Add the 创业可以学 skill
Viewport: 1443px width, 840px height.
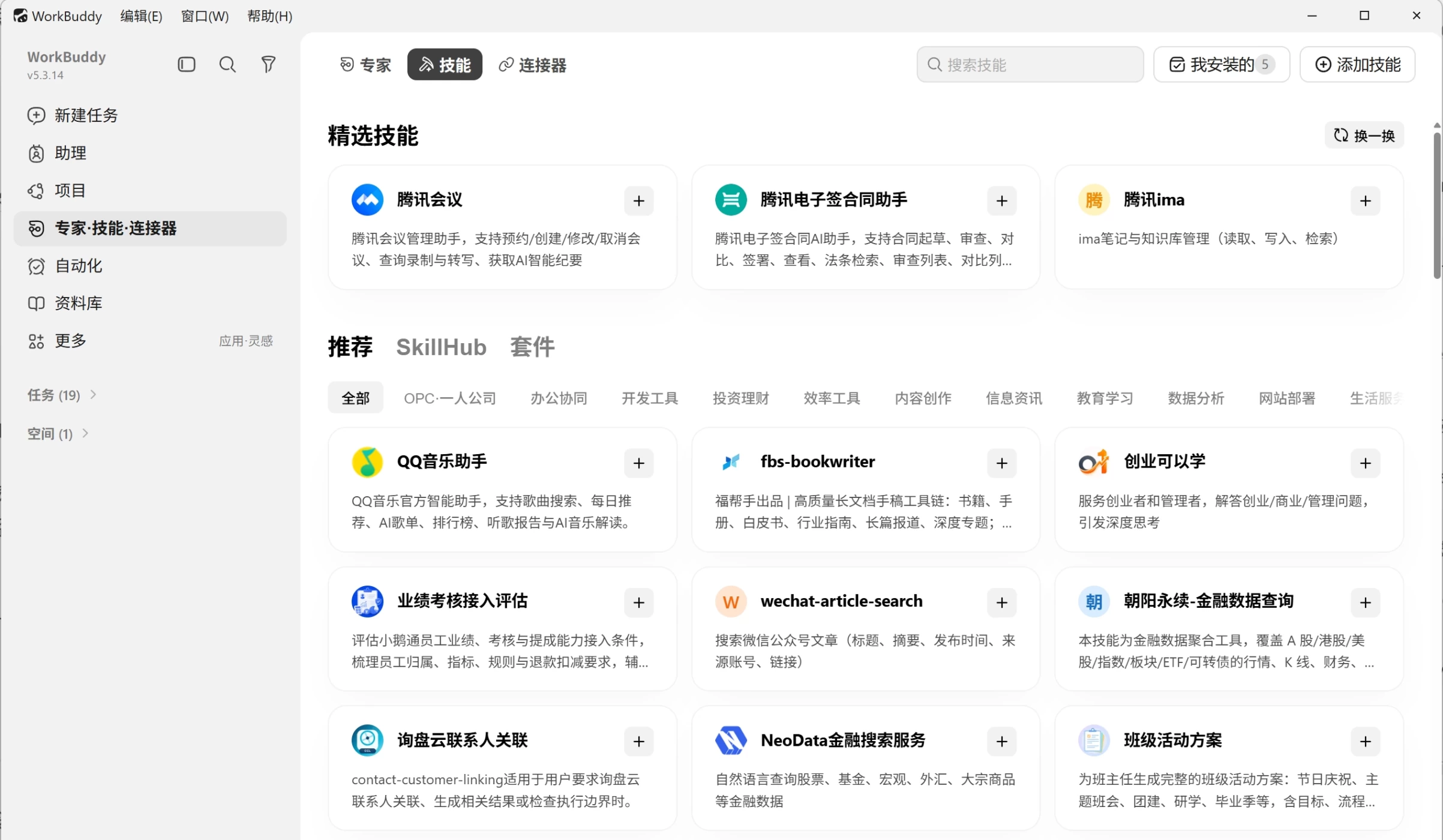[1365, 463]
